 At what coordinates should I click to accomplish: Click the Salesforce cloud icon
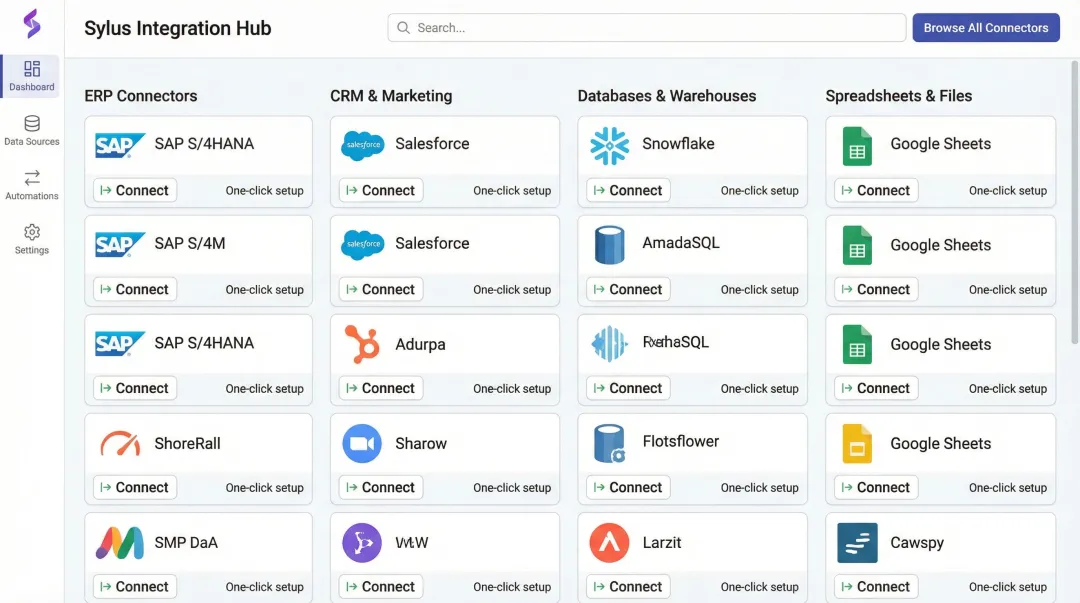click(x=363, y=144)
